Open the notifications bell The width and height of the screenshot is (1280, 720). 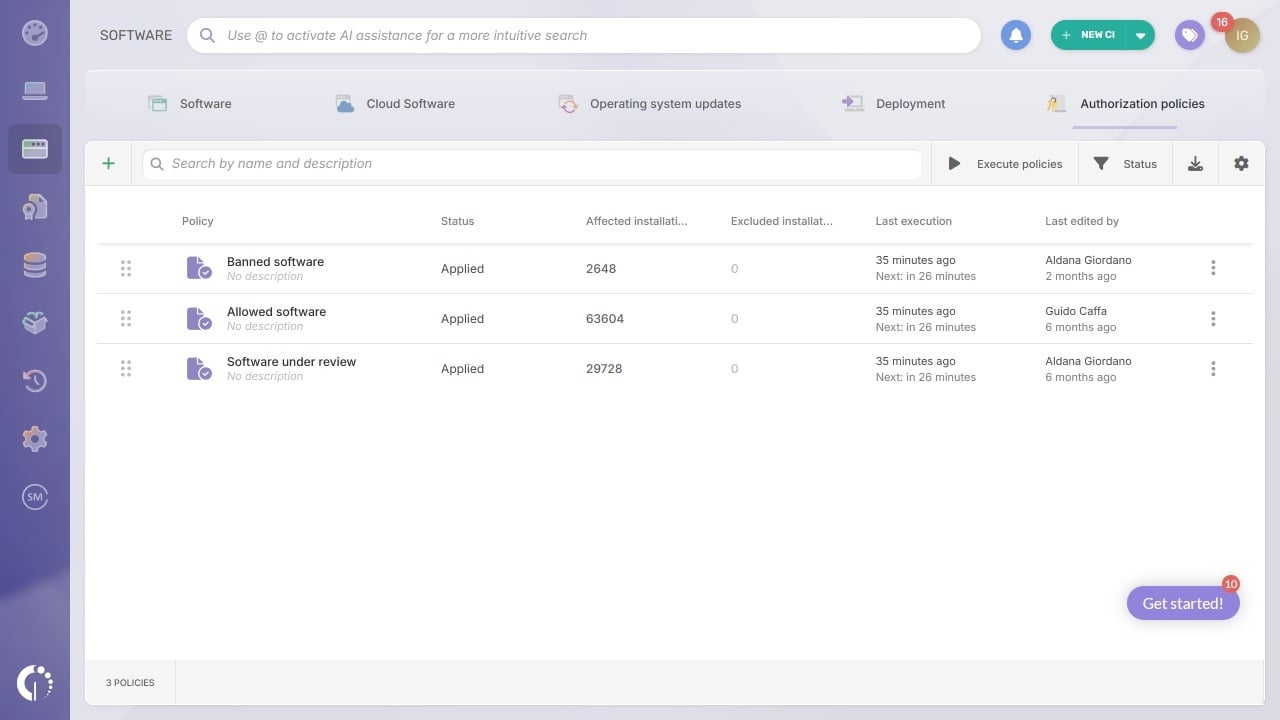[x=1016, y=35]
